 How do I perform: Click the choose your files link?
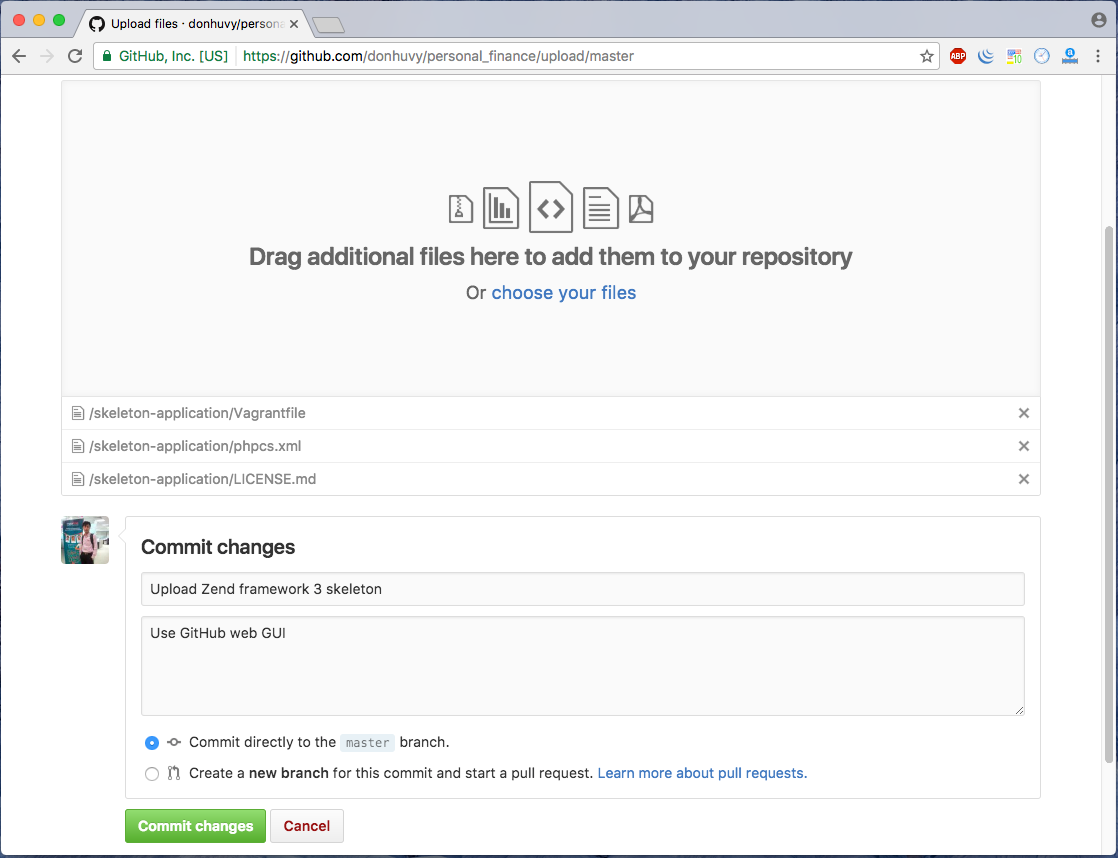point(563,293)
